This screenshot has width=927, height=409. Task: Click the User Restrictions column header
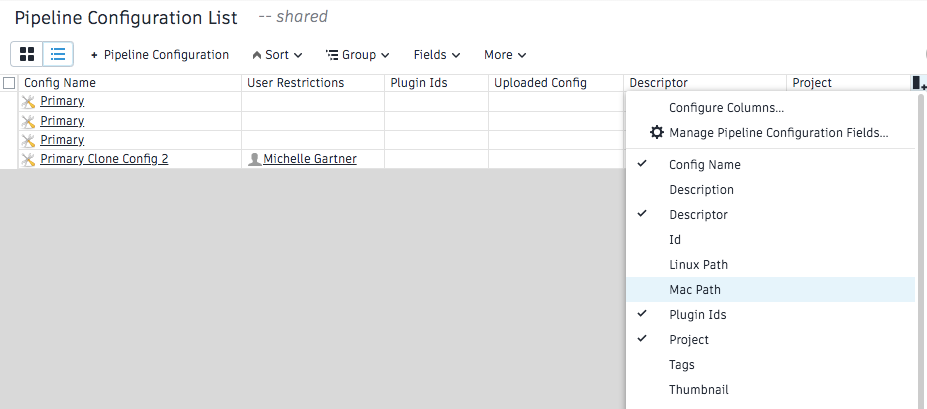pos(295,83)
